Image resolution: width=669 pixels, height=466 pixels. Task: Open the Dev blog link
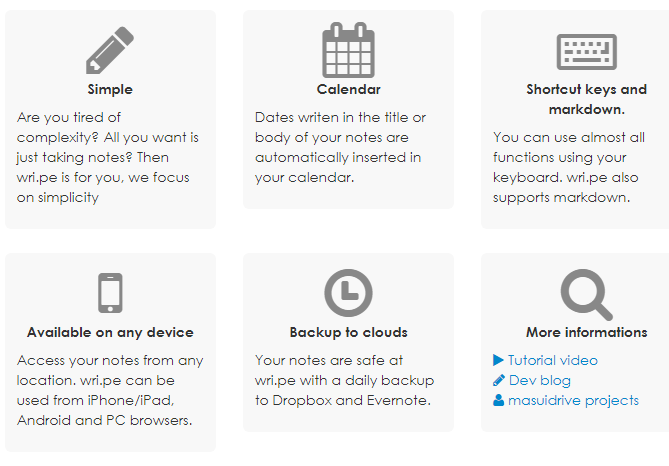[x=539, y=380]
